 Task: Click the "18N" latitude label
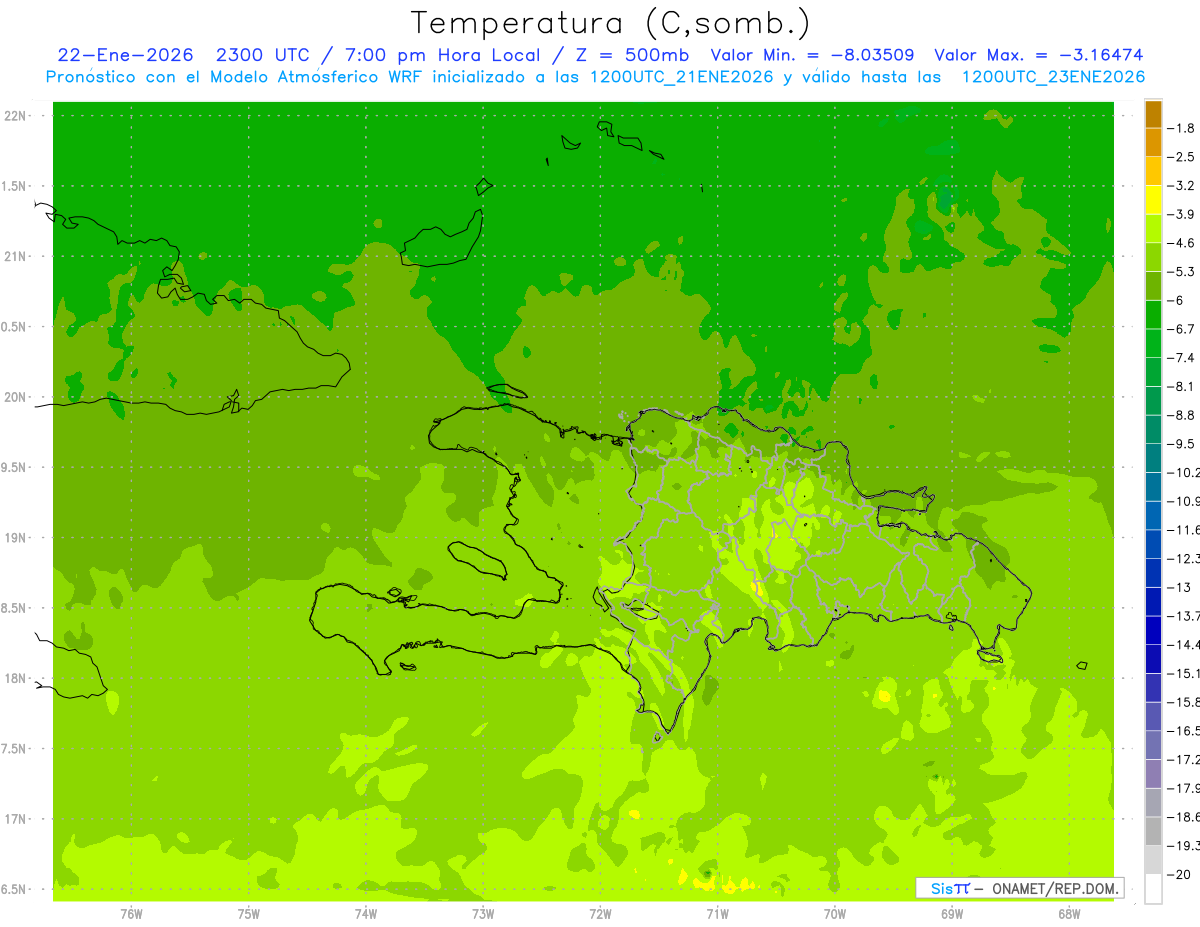point(15,678)
